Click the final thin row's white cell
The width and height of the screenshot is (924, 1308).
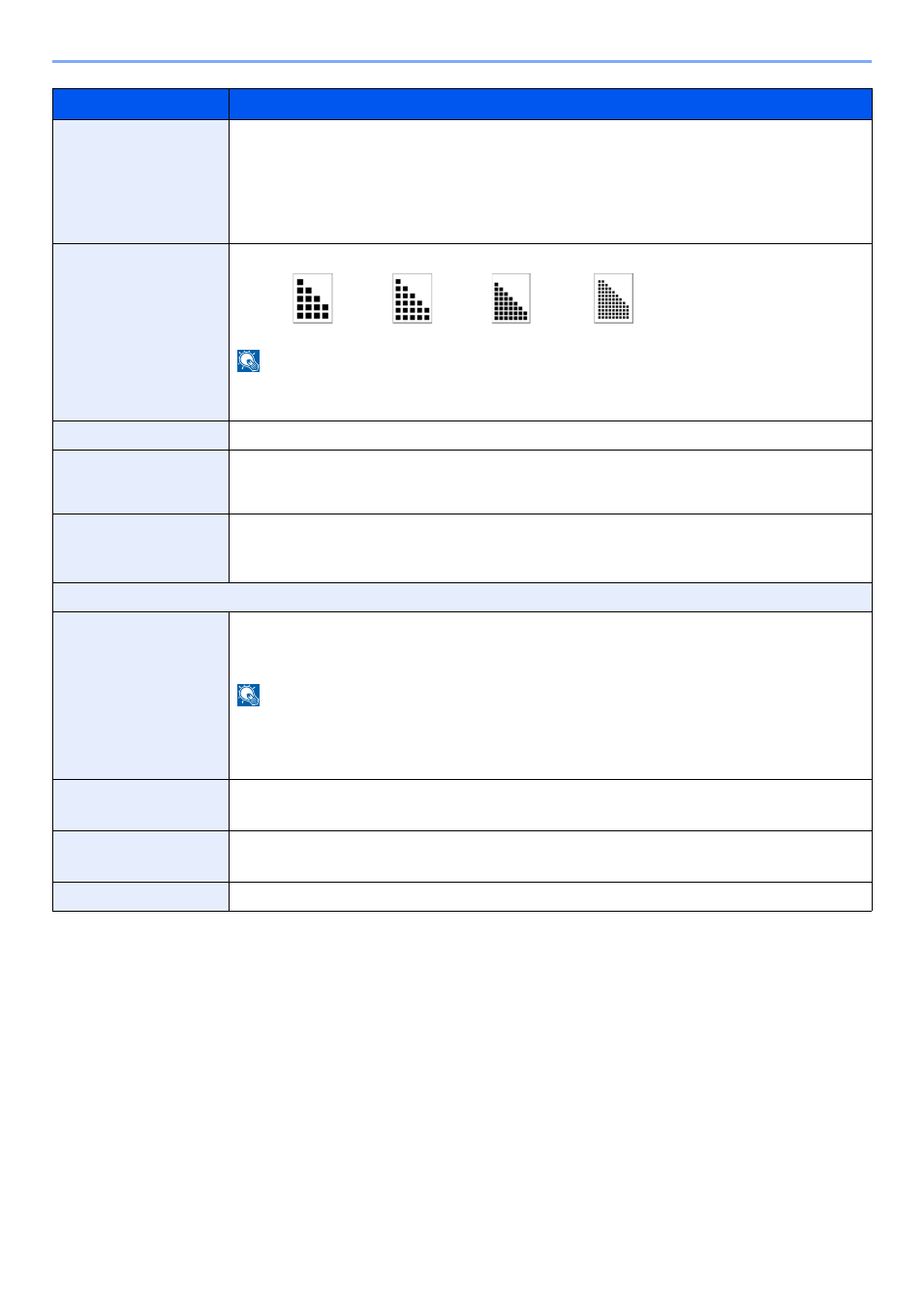pyautogui.click(x=550, y=897)
